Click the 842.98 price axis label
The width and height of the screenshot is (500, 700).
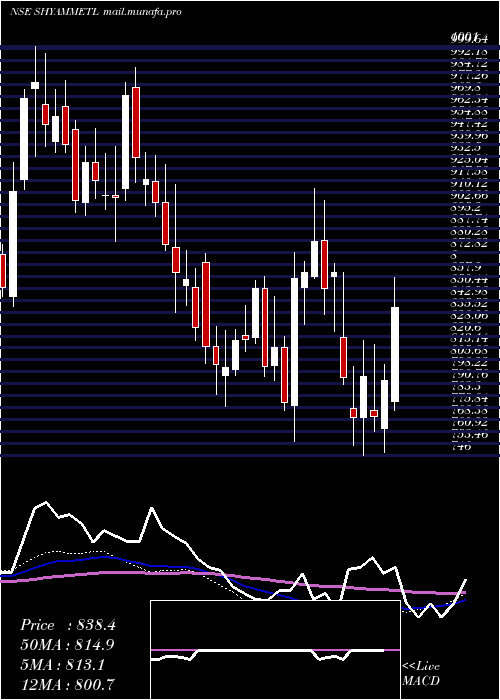point(468,292)
